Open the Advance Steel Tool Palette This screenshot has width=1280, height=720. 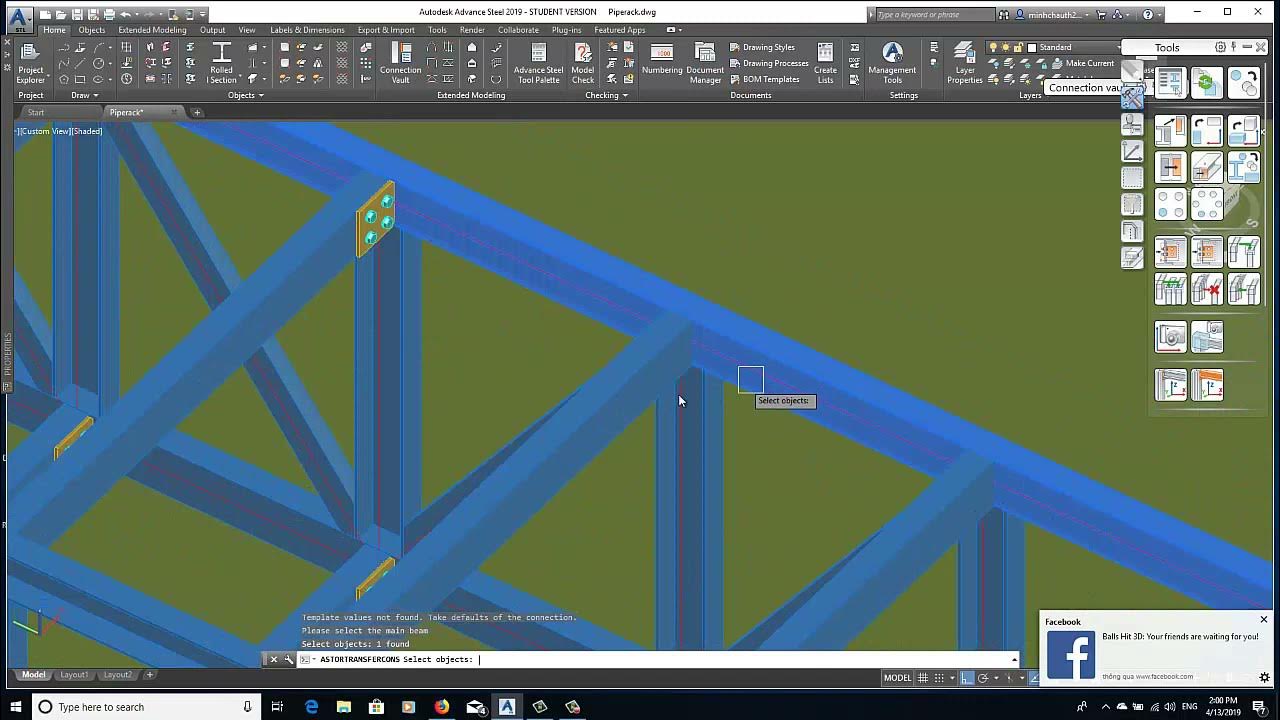[x=538, y=63]
